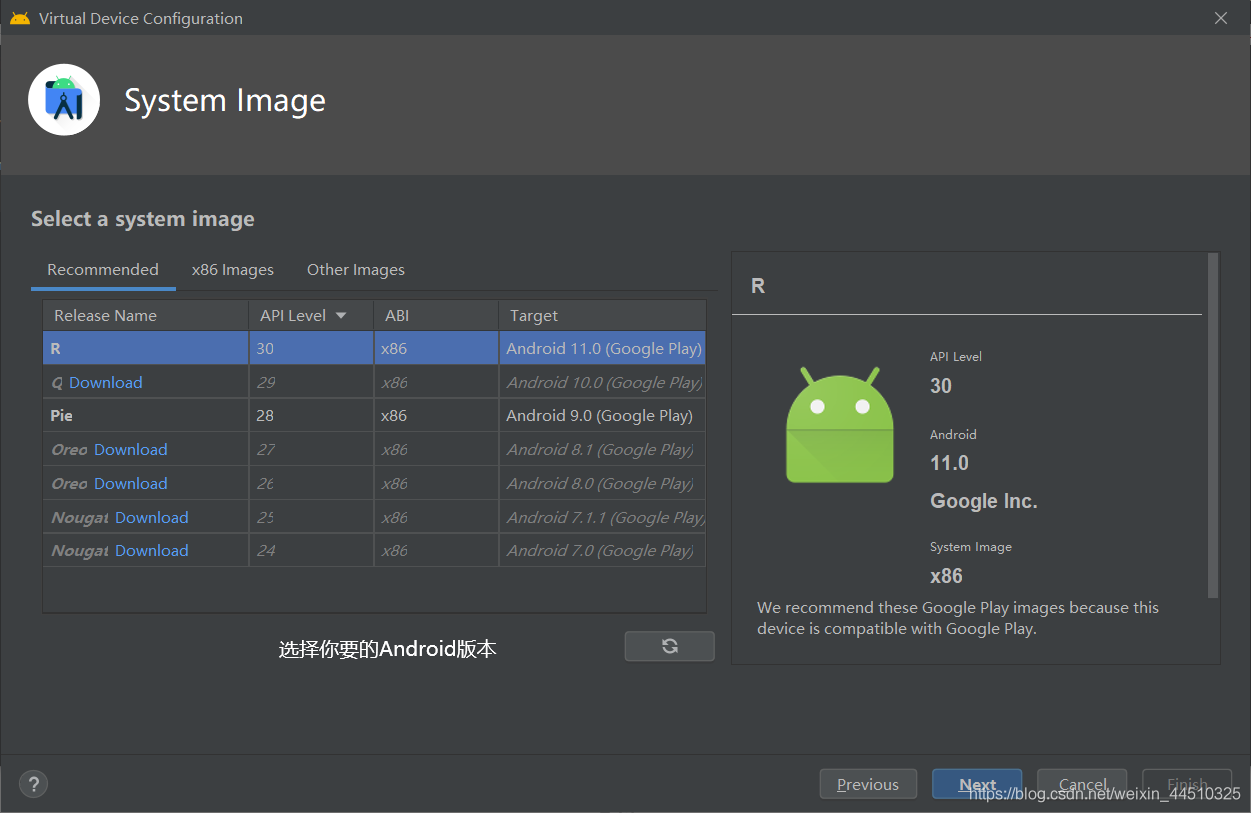The image size is (1251, 813).
Task: Click API level 27 cell
Action: pyautogui.click(x=311, y=450)
